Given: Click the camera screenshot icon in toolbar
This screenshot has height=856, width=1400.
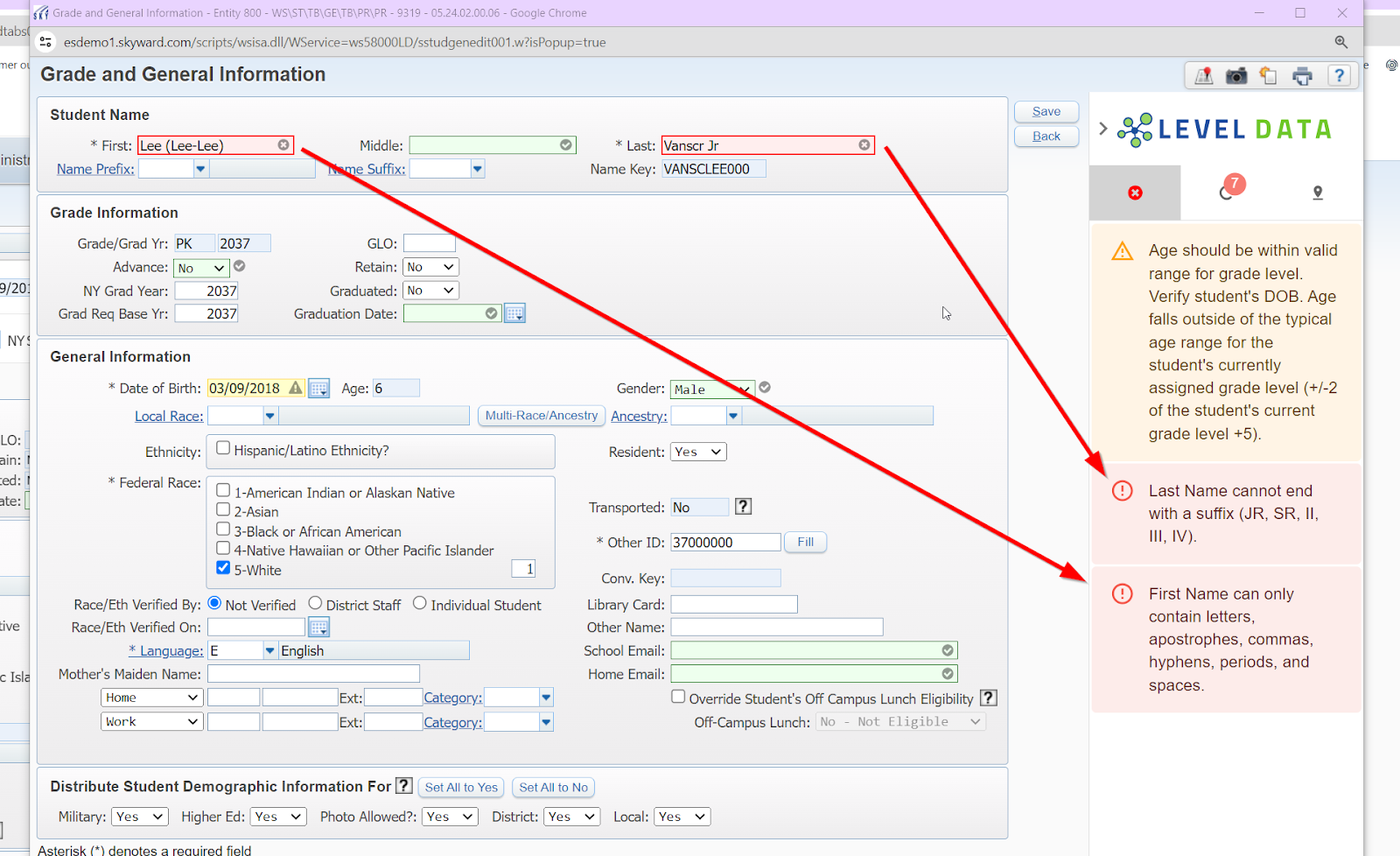Looking at the screenshot, I should pyautogui.click(x=1235, y=76).
